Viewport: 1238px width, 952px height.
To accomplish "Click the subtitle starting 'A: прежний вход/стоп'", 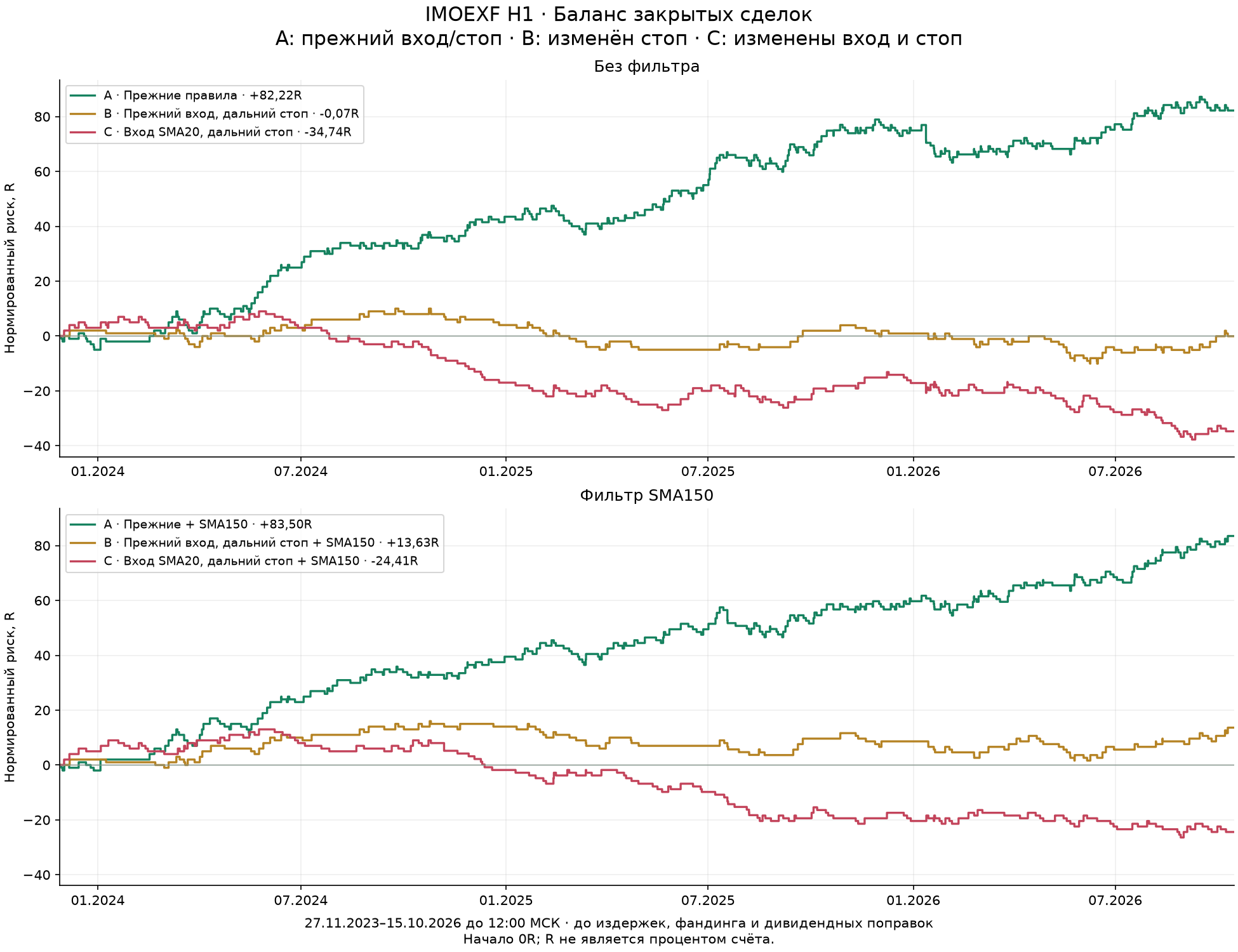I will [618, 39].
